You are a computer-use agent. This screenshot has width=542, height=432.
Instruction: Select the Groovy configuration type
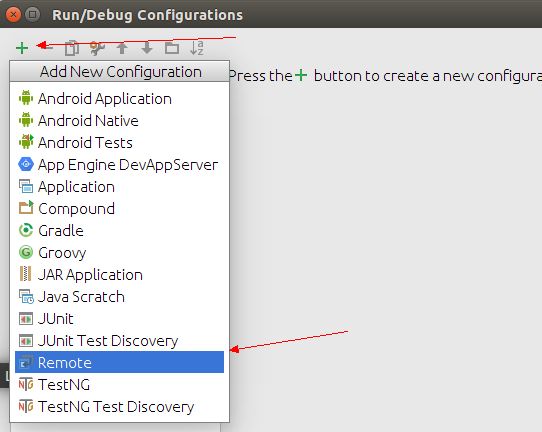coord(119,253)
